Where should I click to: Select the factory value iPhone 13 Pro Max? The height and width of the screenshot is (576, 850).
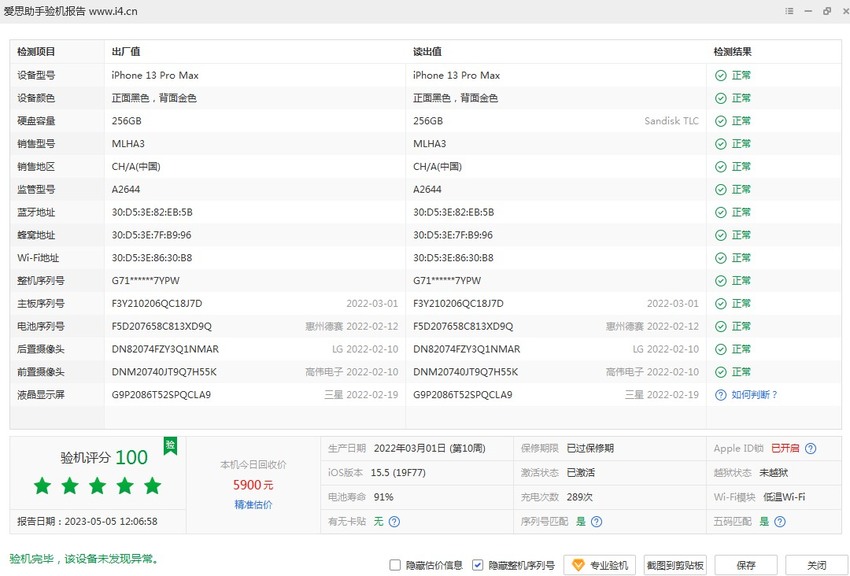[155, 75]
